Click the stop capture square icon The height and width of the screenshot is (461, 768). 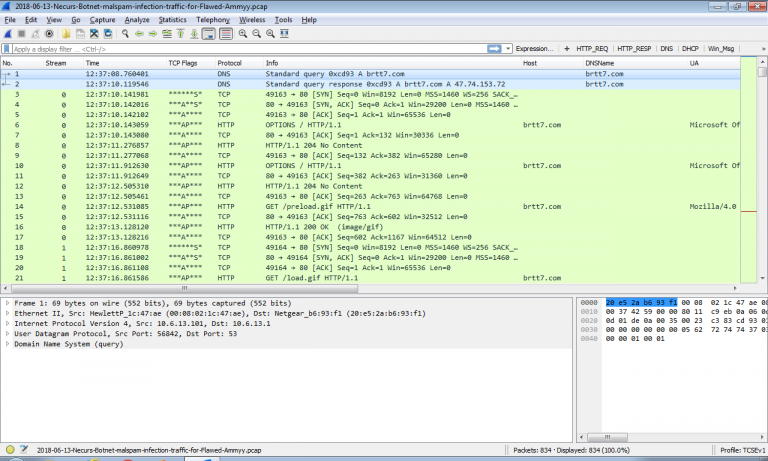(x=22, y=34)
